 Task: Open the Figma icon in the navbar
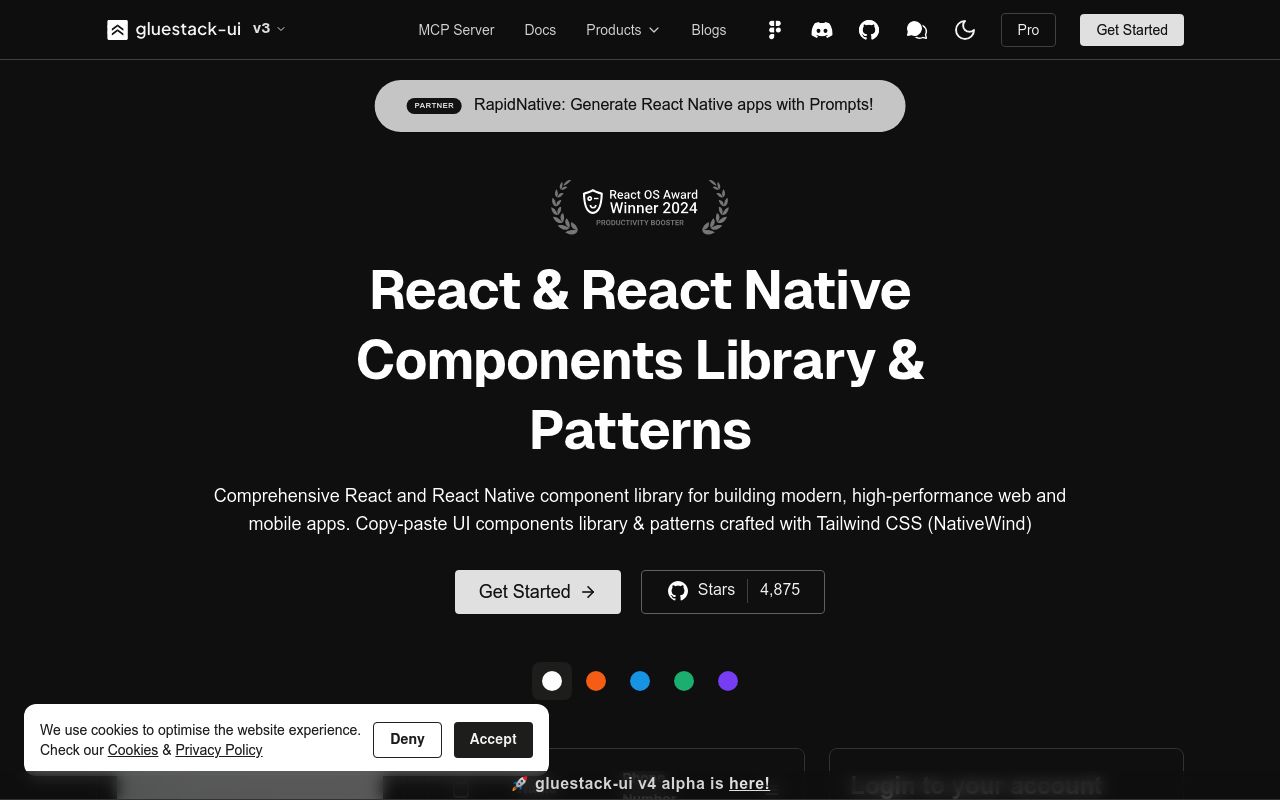coord(774,30)
